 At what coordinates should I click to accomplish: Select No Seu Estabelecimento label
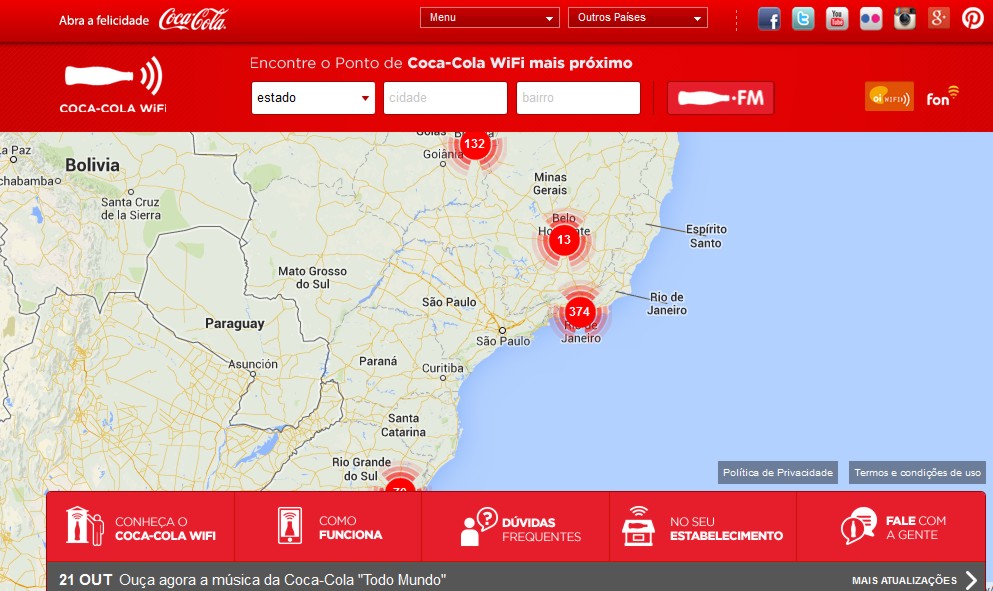coord(726,529)
